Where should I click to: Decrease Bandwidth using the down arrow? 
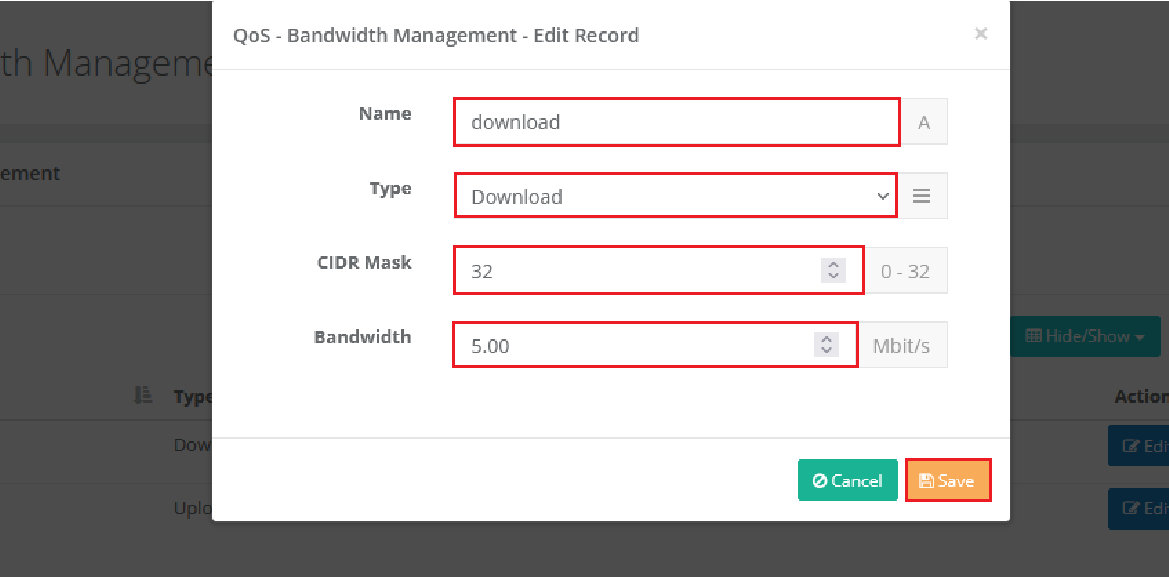[826, 351]
